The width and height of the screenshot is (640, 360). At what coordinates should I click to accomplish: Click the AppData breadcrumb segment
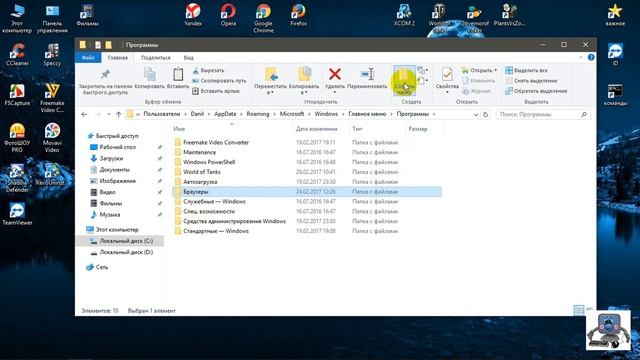225,114
